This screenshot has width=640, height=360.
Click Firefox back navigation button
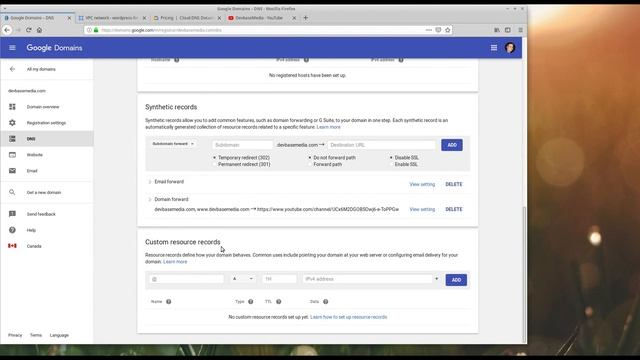tap(7, 30)
